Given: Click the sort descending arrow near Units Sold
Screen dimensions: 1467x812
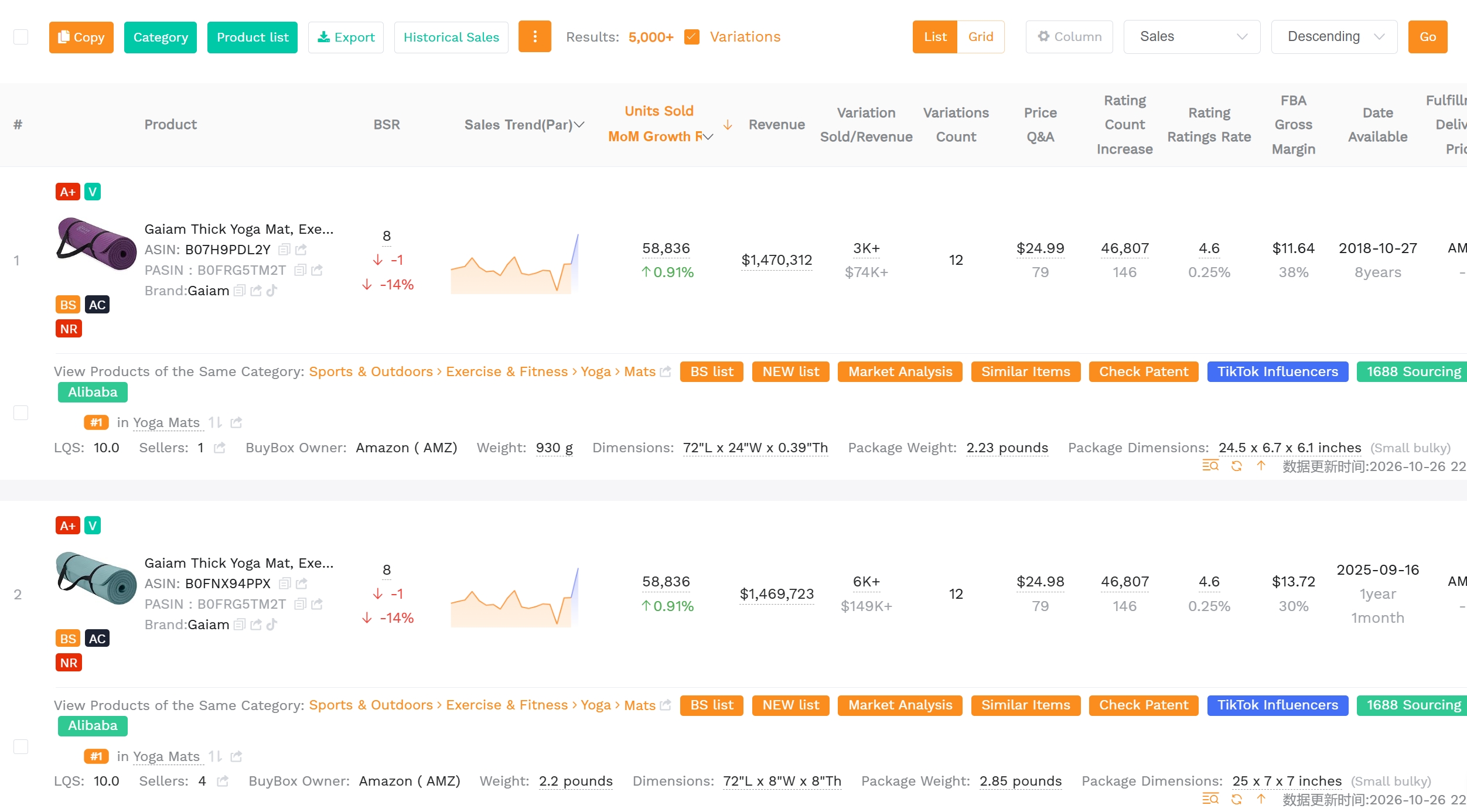Looking at the screenshot, I should click(728, 125).
